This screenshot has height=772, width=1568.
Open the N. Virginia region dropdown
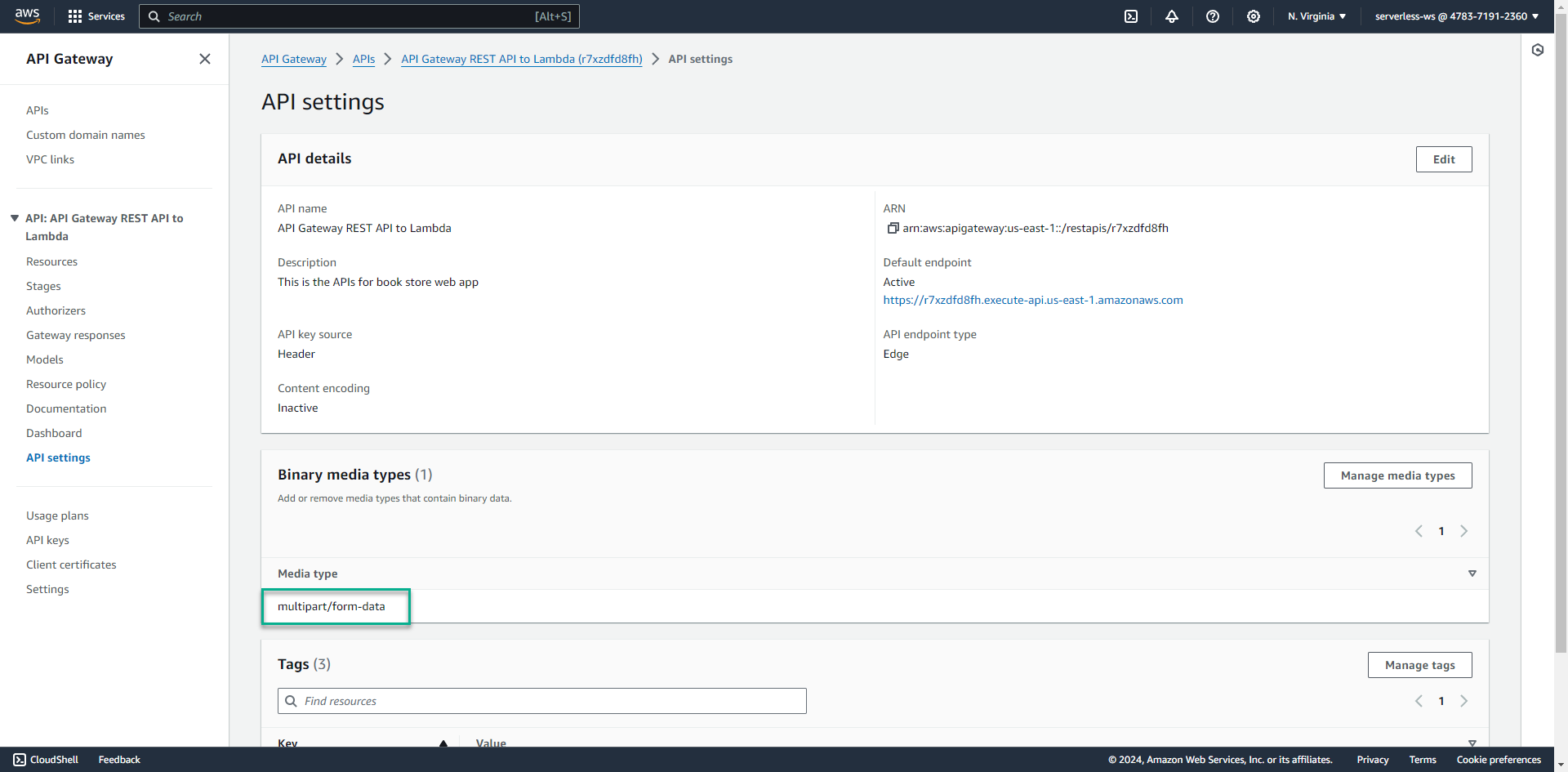click(x=1316, y=16)
